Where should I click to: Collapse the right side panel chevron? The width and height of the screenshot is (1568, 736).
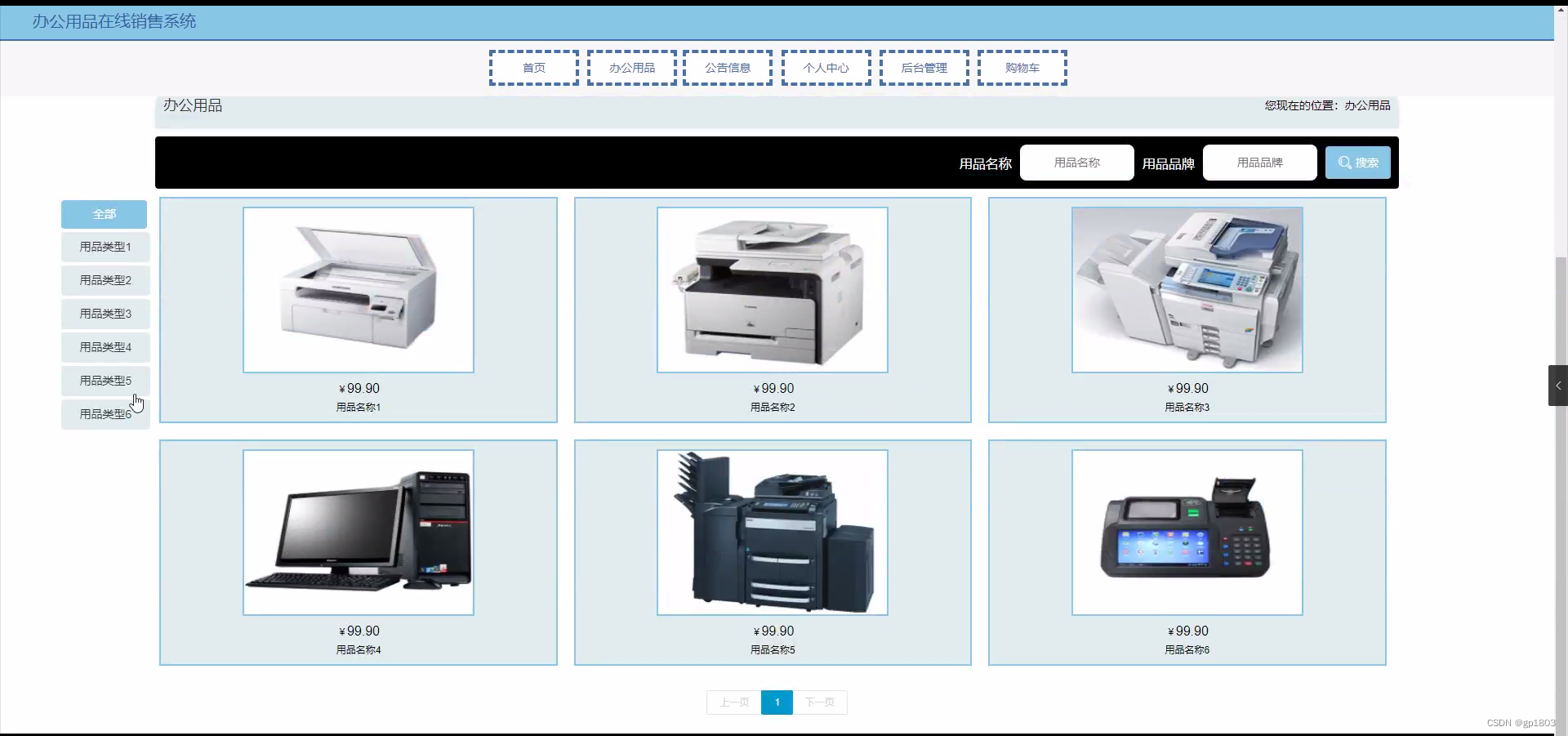1557,385
